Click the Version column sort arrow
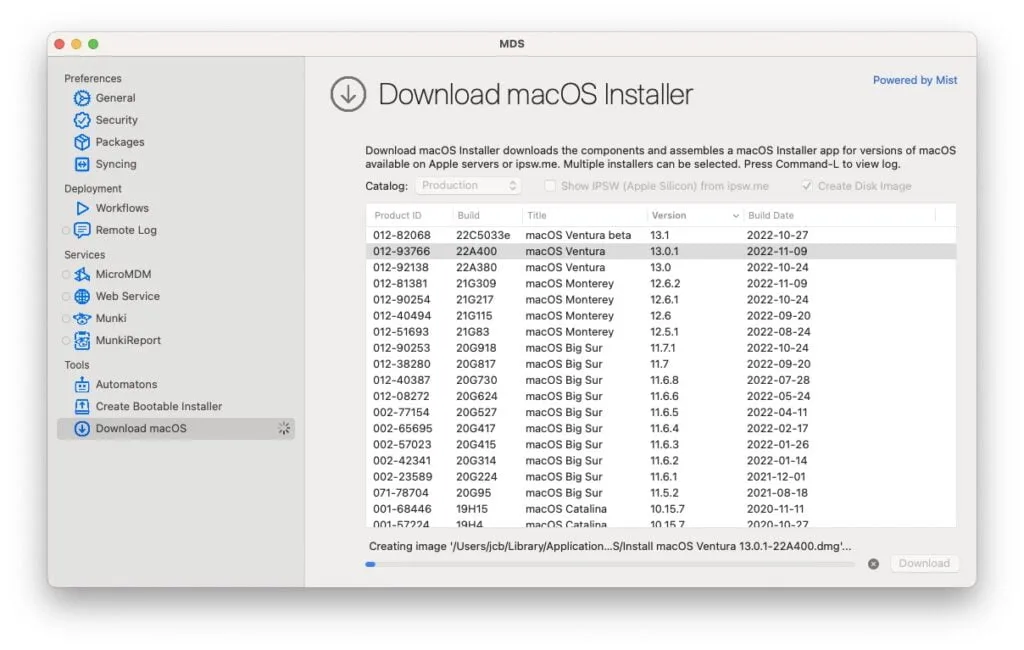 point(735,216)
